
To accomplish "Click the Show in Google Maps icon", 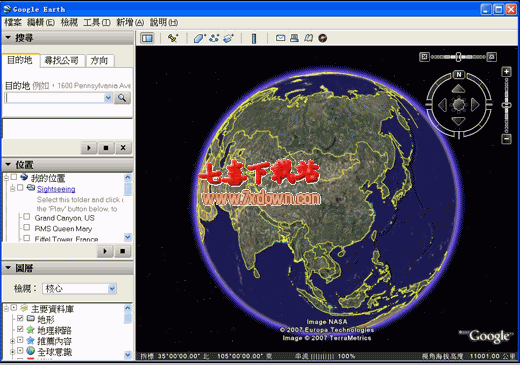I will [x=309, y=38].
